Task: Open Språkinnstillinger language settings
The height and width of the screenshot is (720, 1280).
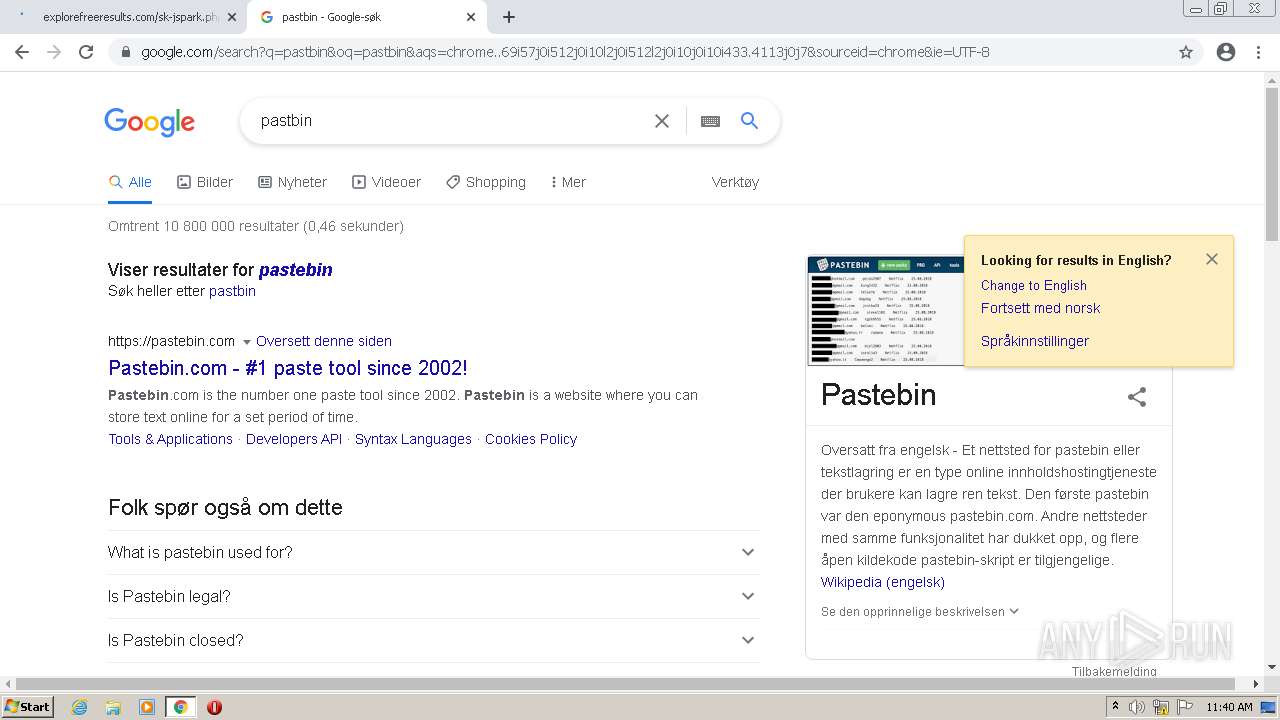Action: (1035, 341)
